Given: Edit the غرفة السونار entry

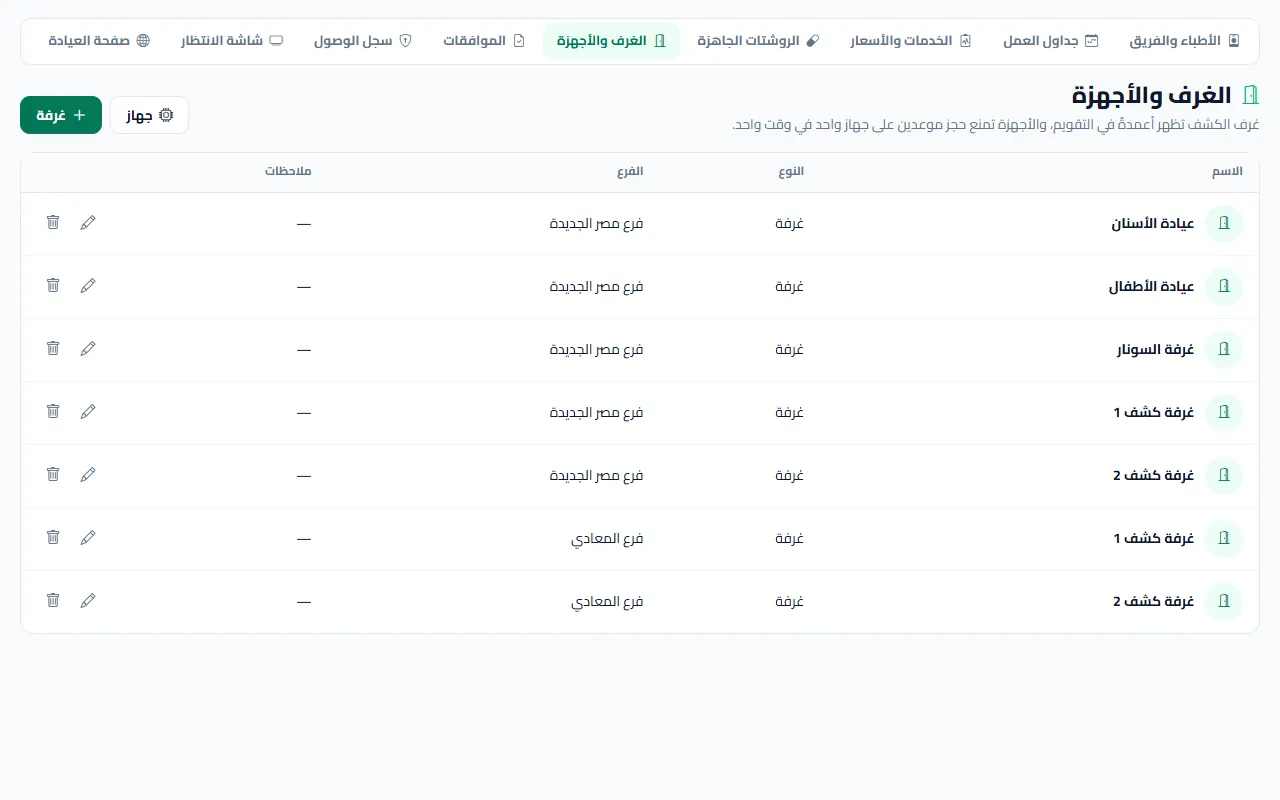Looking at the screenshot, I should (88, 348).
